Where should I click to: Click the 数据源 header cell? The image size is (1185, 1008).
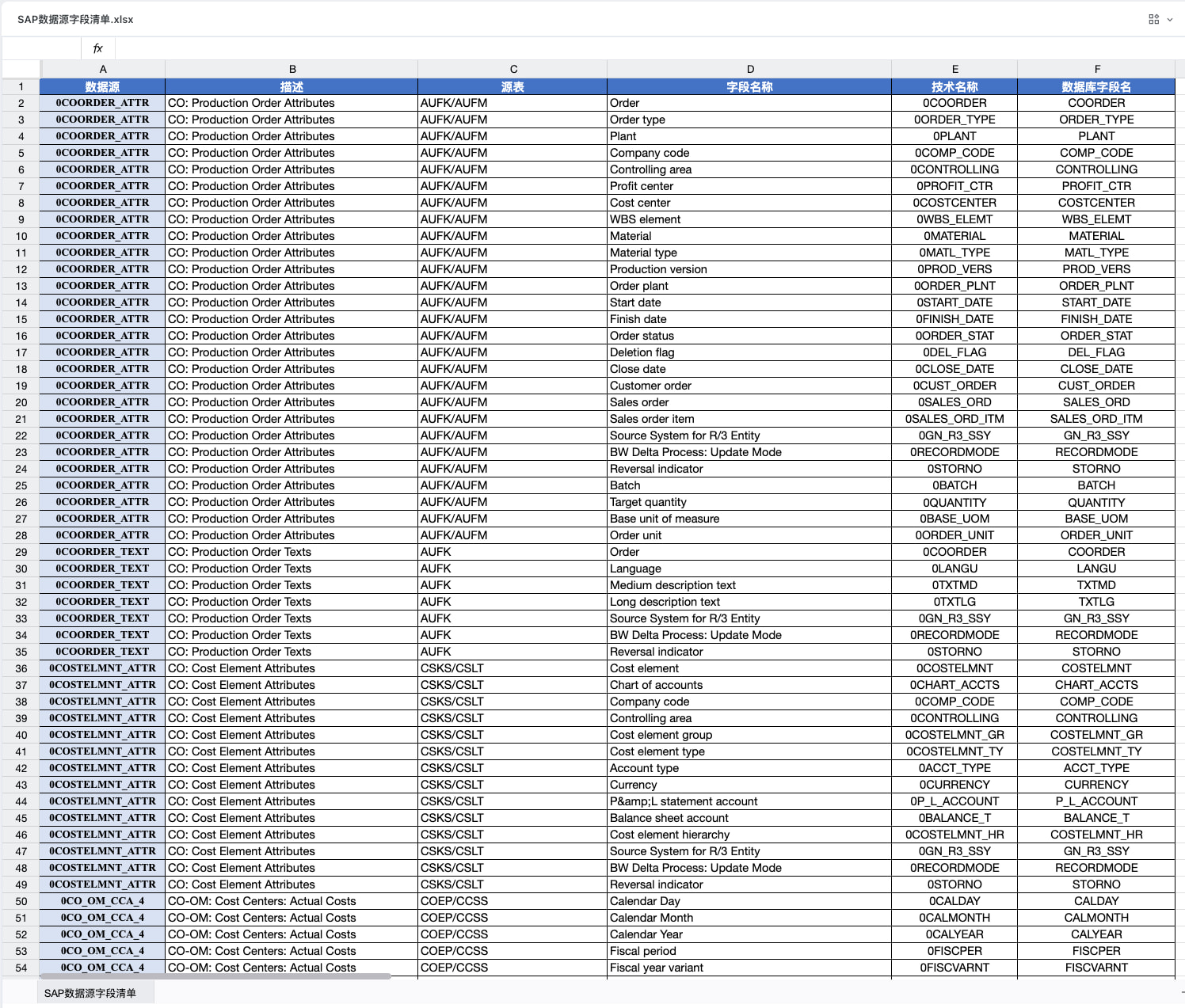click(x=102, y=86)
